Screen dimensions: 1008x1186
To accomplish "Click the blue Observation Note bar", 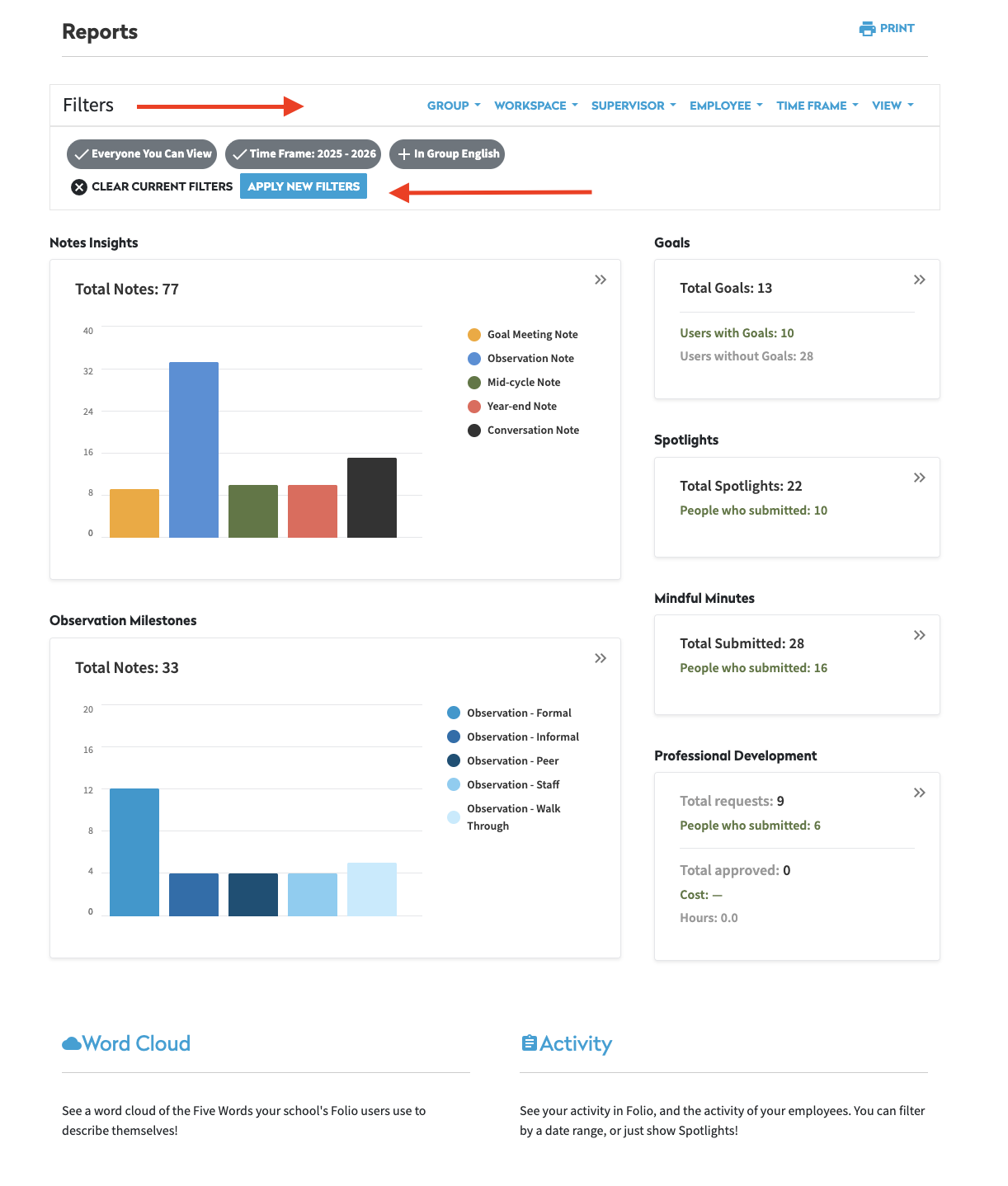I will click(194, 450).
